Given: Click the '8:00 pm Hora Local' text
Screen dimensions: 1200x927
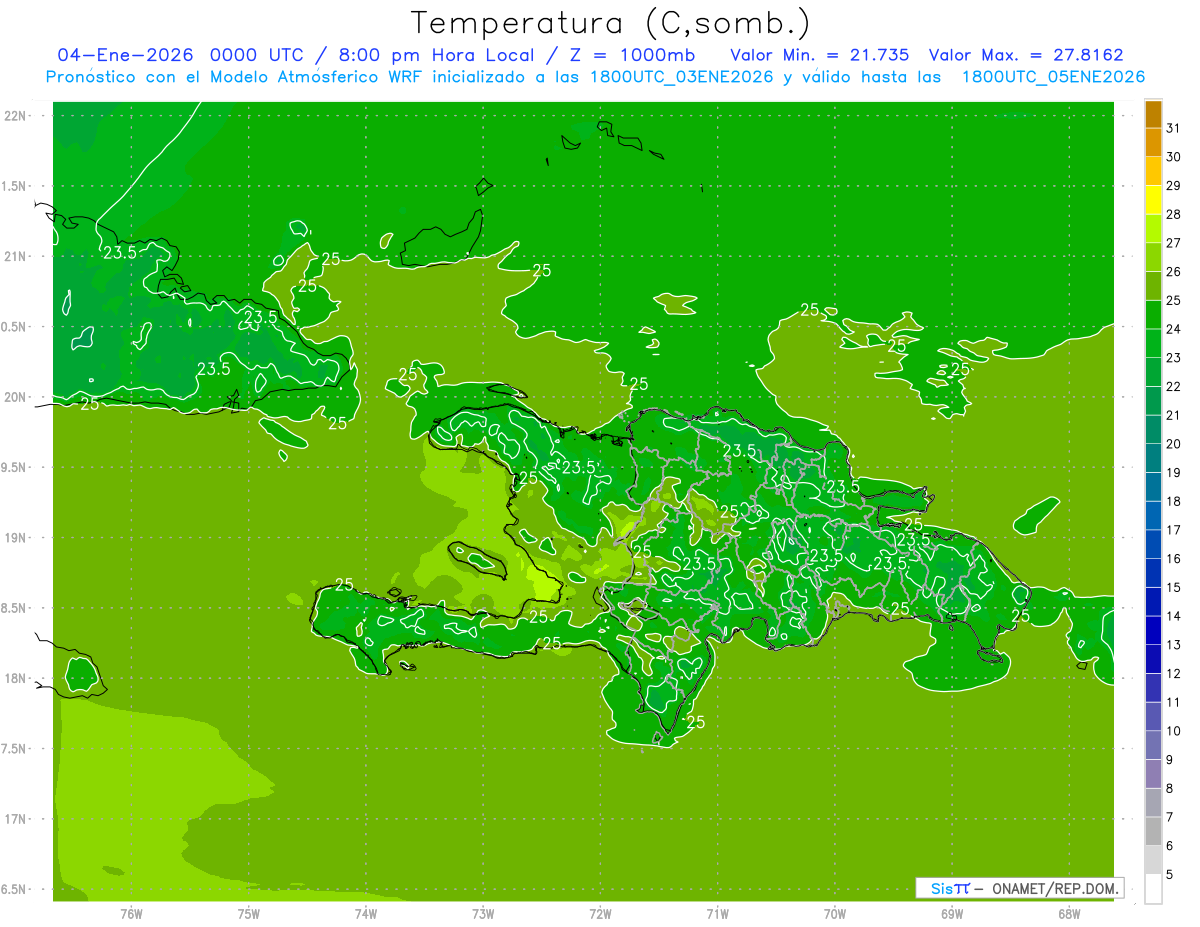Looking at the screenshot, I should pyautogui.click(x=437, y=55).
